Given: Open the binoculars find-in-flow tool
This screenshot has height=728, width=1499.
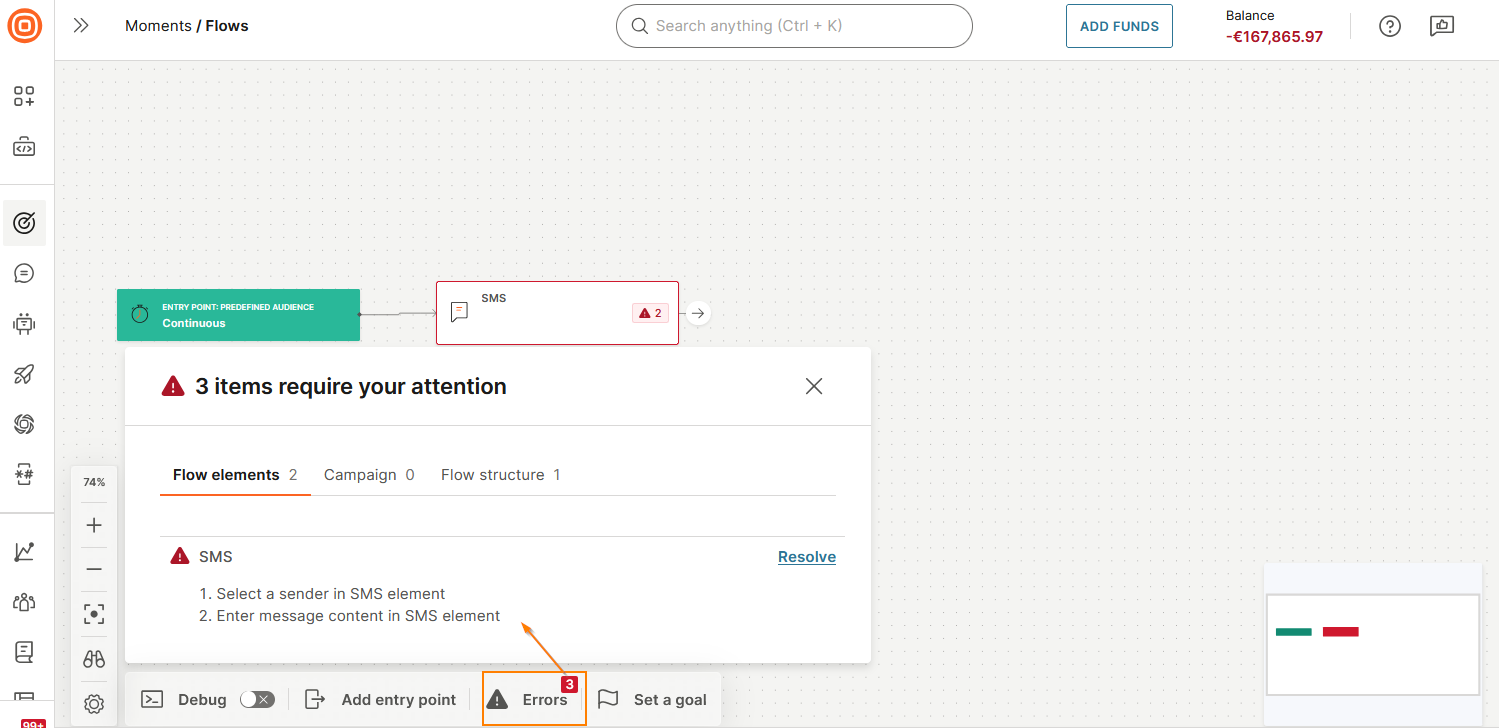Looking at the screenshot, I should coord(93,658).
